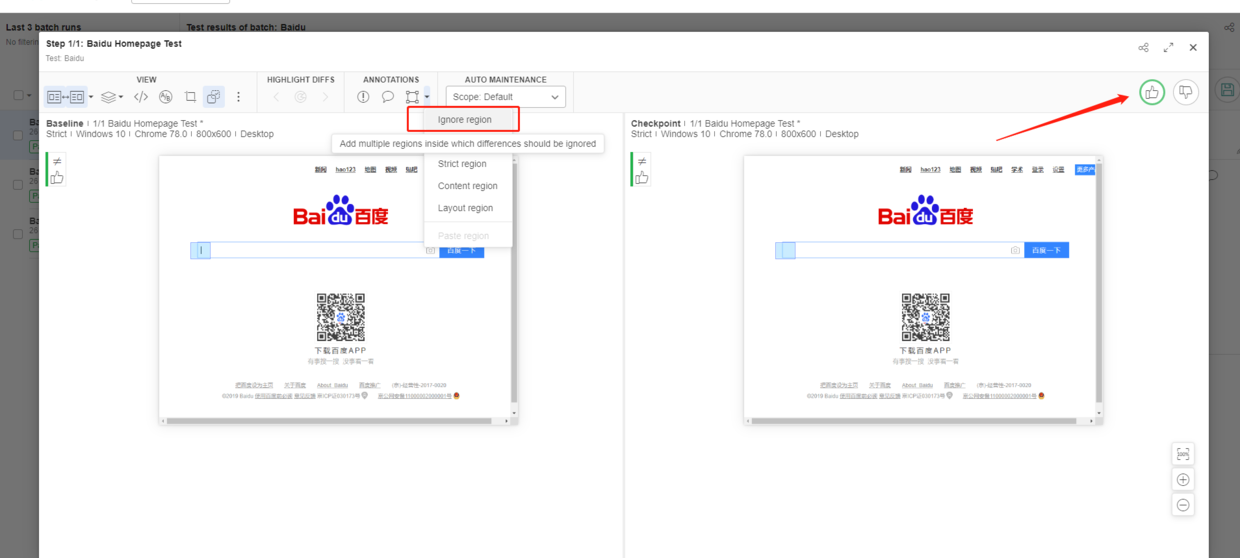
Task: Expand the layers dropdown arrow
Action: (x=121, y=97)
